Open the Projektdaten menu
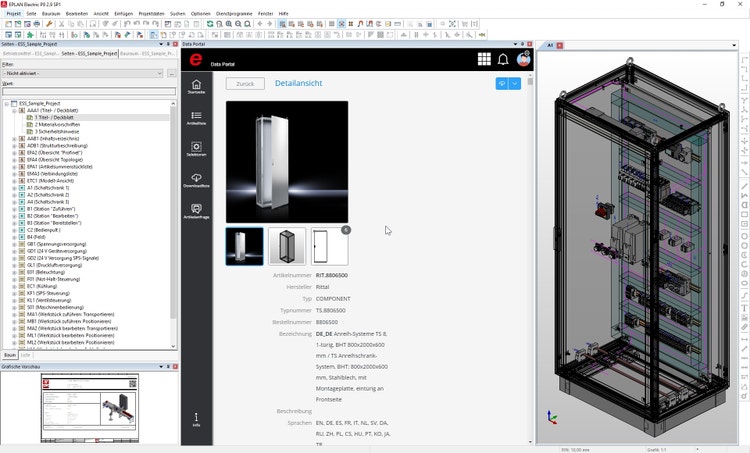This screenshot has width=750, height=453. 152,14
